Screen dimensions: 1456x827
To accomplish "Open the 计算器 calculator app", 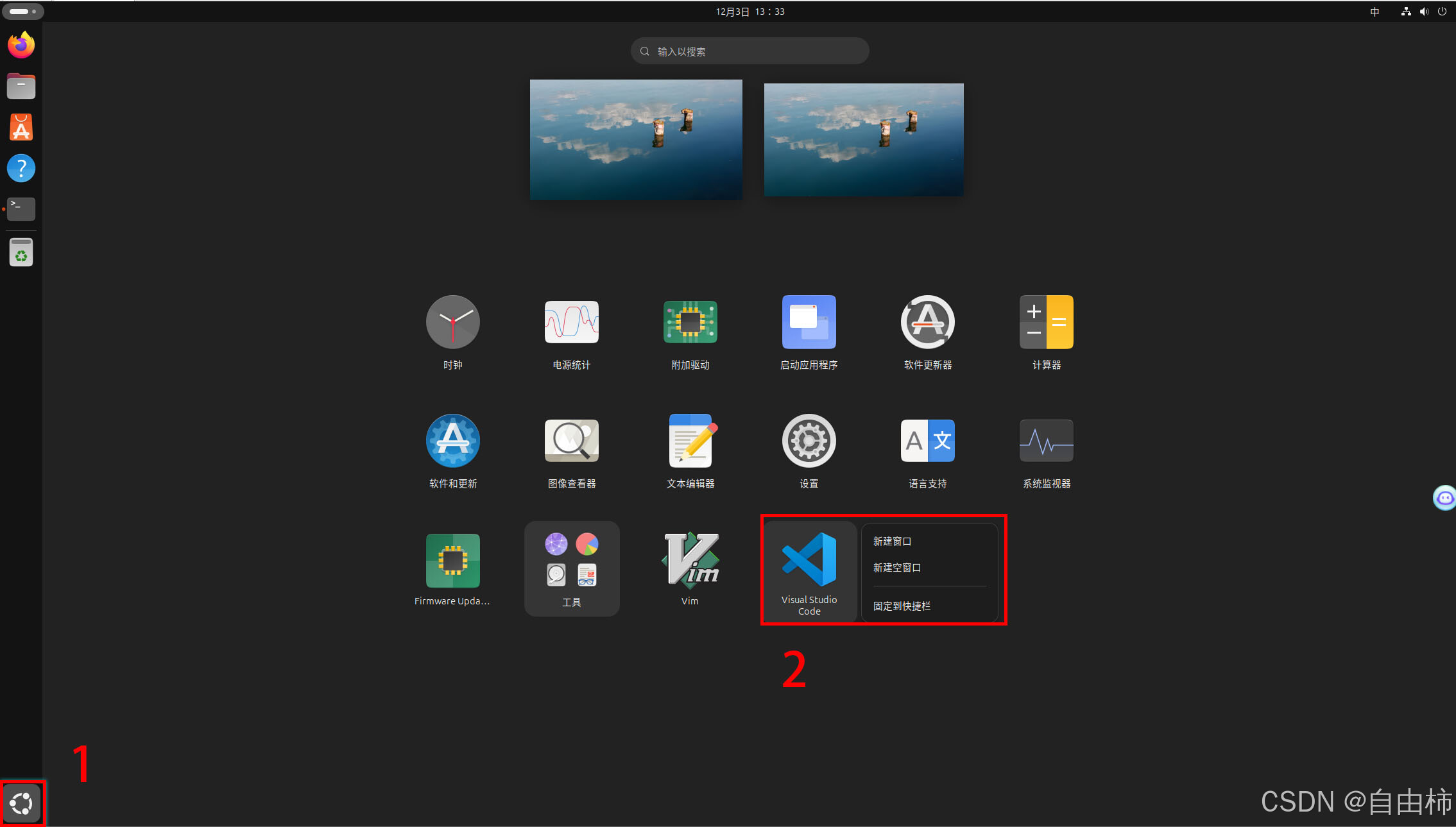I will tap(1047, 322).
